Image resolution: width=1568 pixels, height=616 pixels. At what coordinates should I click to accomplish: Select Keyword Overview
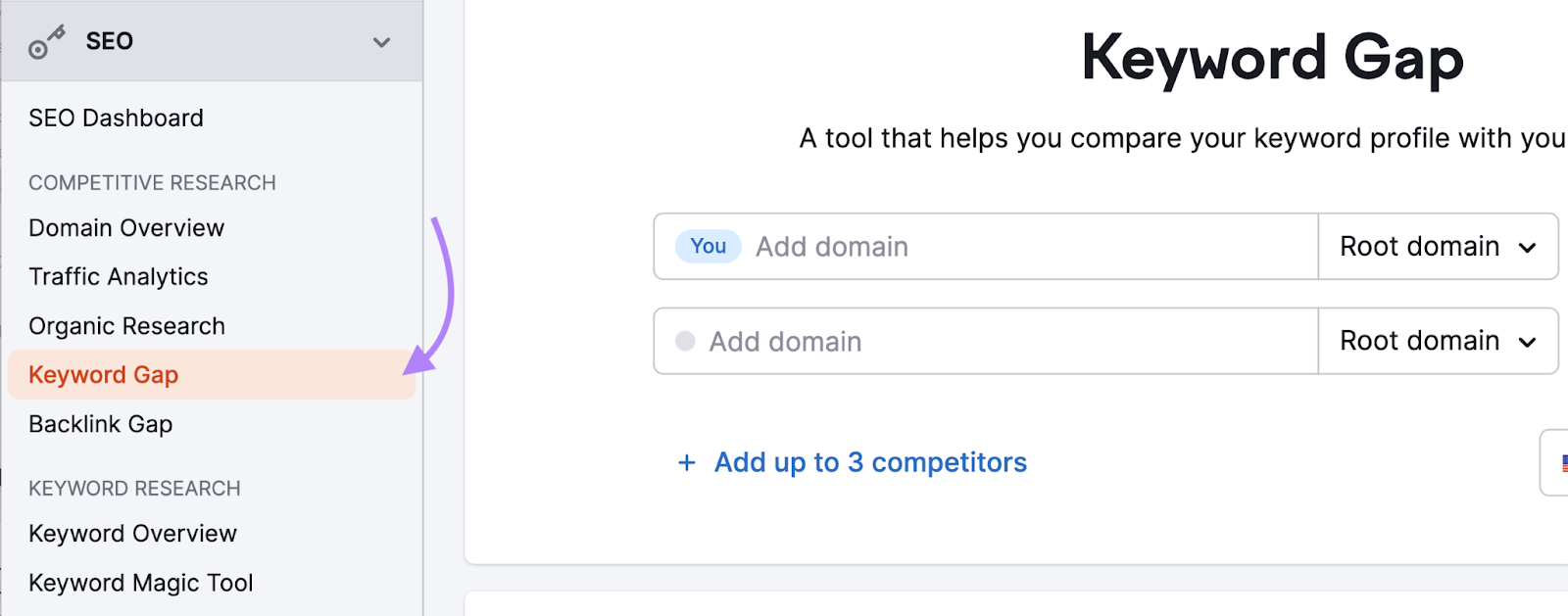pyautogui.click(x=132, y=533)
